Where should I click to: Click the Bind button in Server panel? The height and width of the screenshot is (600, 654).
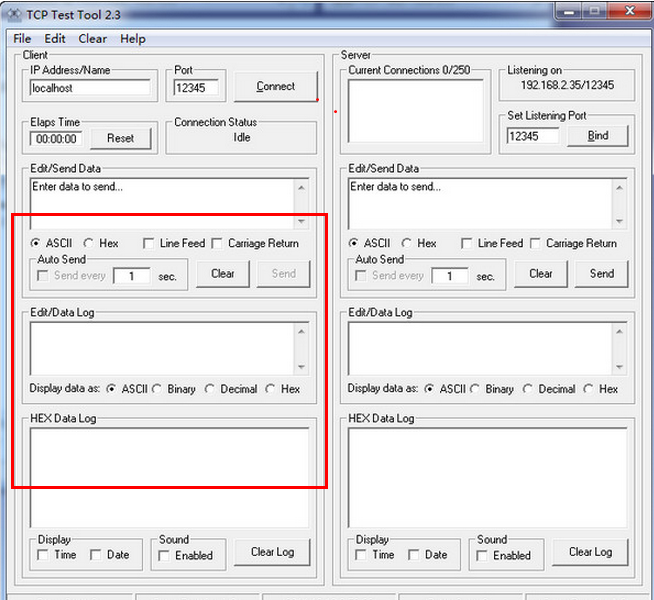pos(597,136)
